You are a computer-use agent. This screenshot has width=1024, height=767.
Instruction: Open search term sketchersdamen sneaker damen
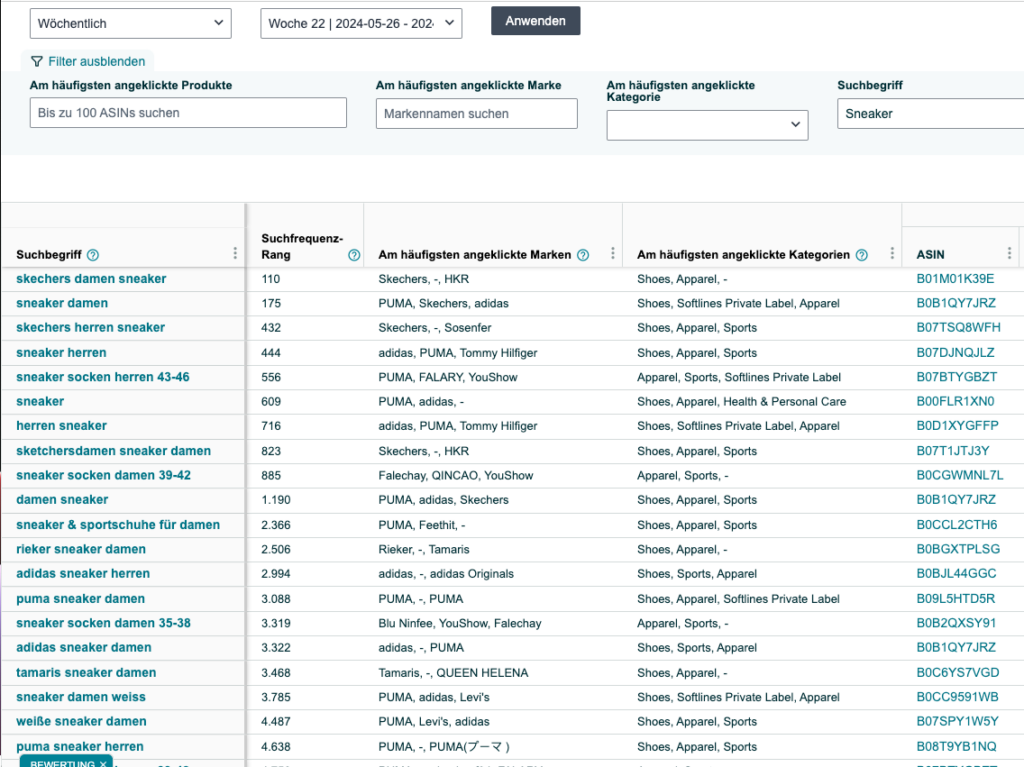pos(114,451)
